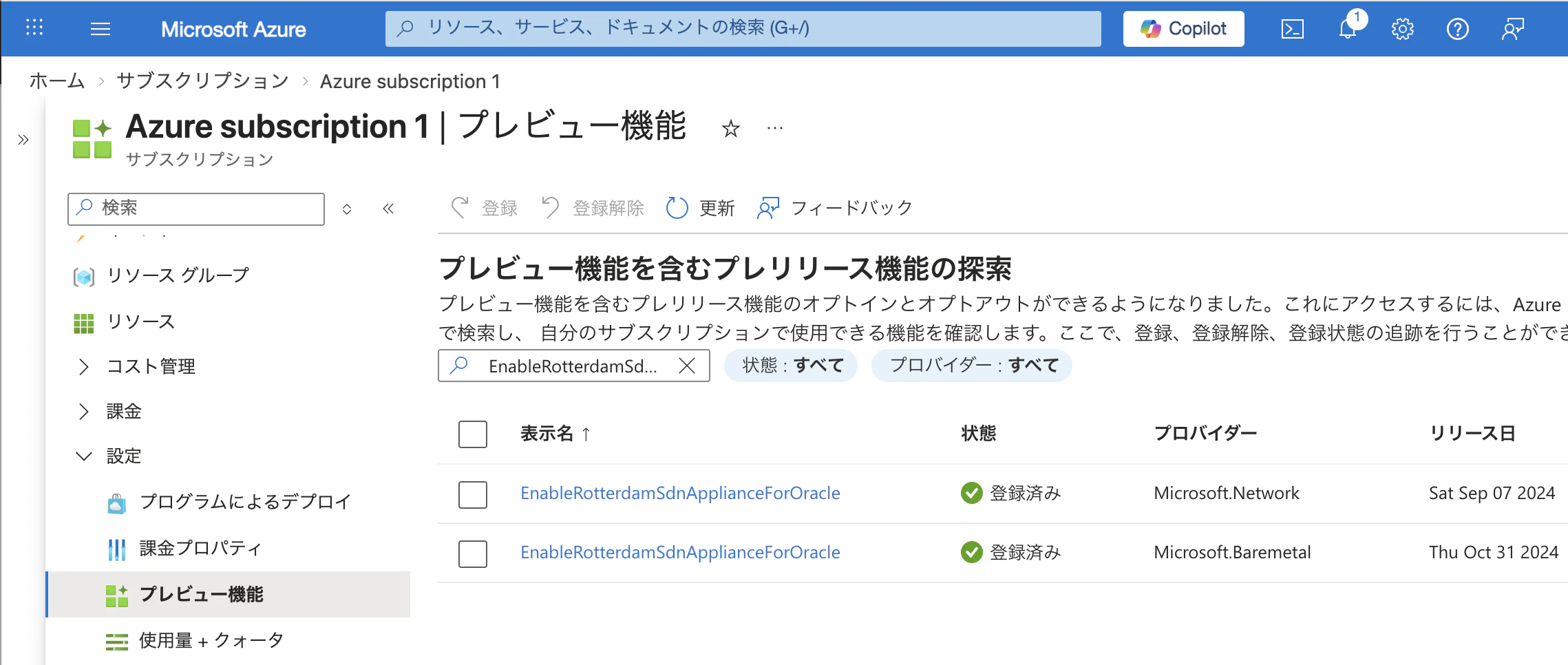Open the feedback person icon in top bar
The width and height of the screenshot is (1568, 665).
[1512, 29]
